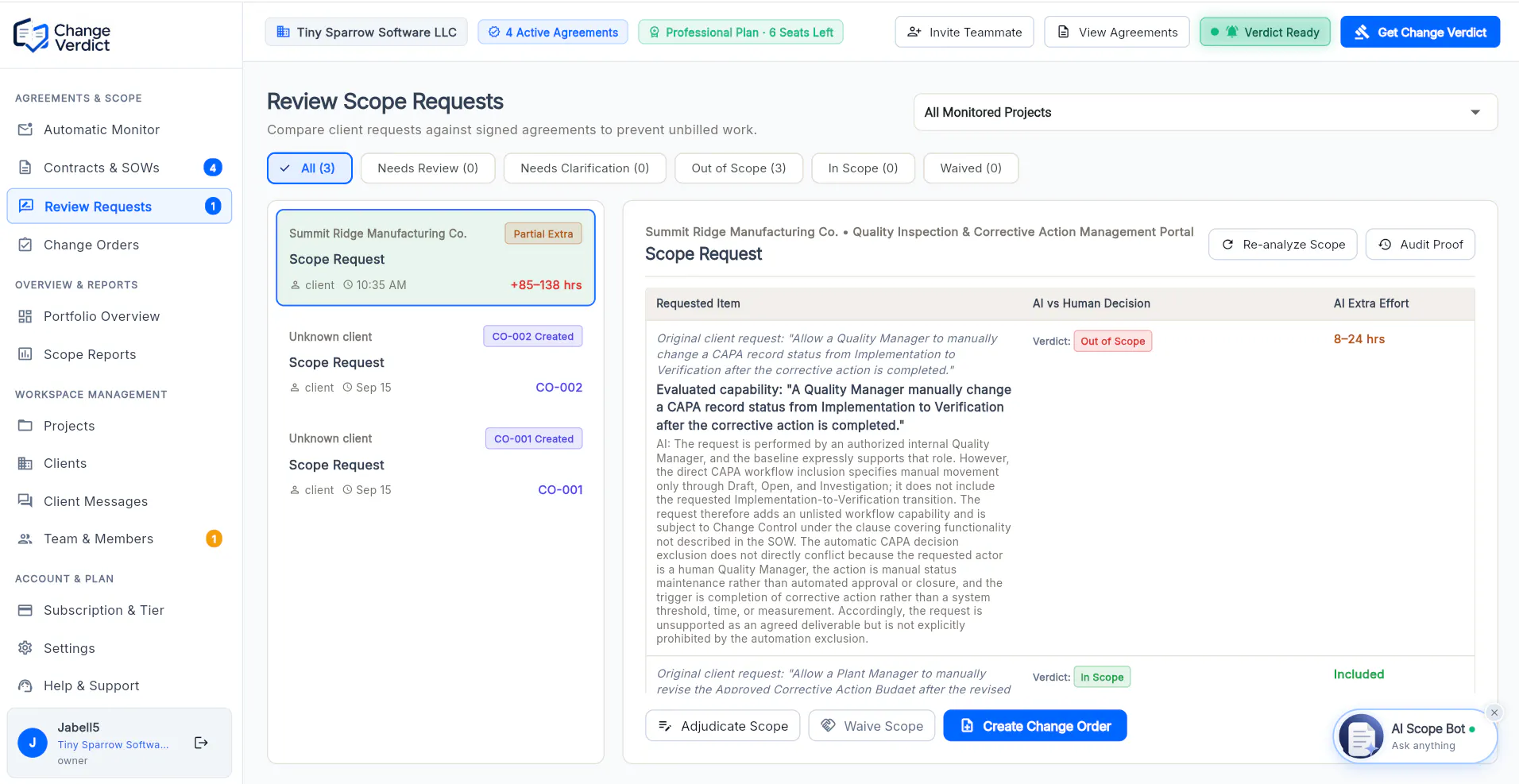The image size is (1519, 784).
Task: Click the J user avatar
Action: (x=33, y=743)
